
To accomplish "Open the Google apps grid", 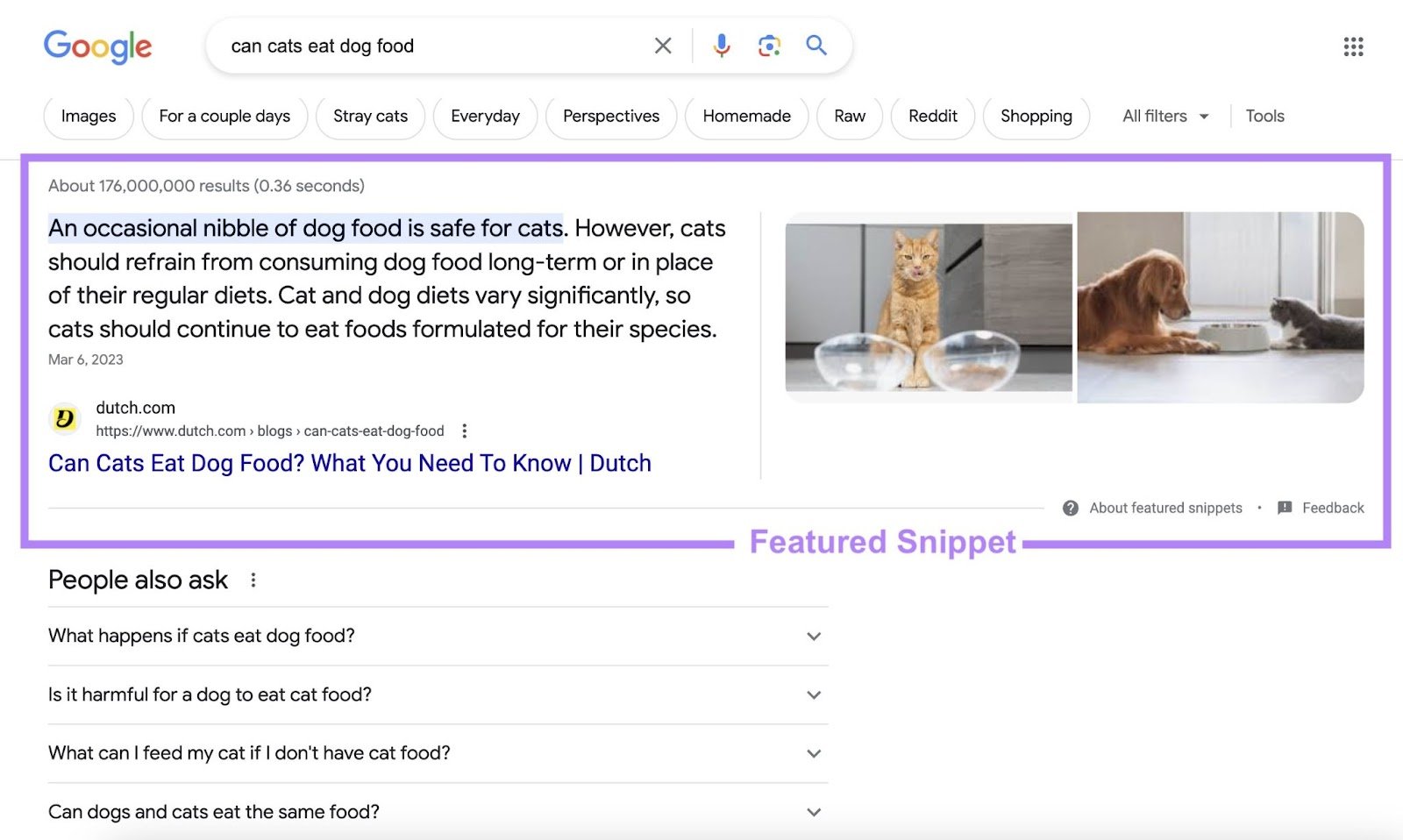I will 1353,46.
